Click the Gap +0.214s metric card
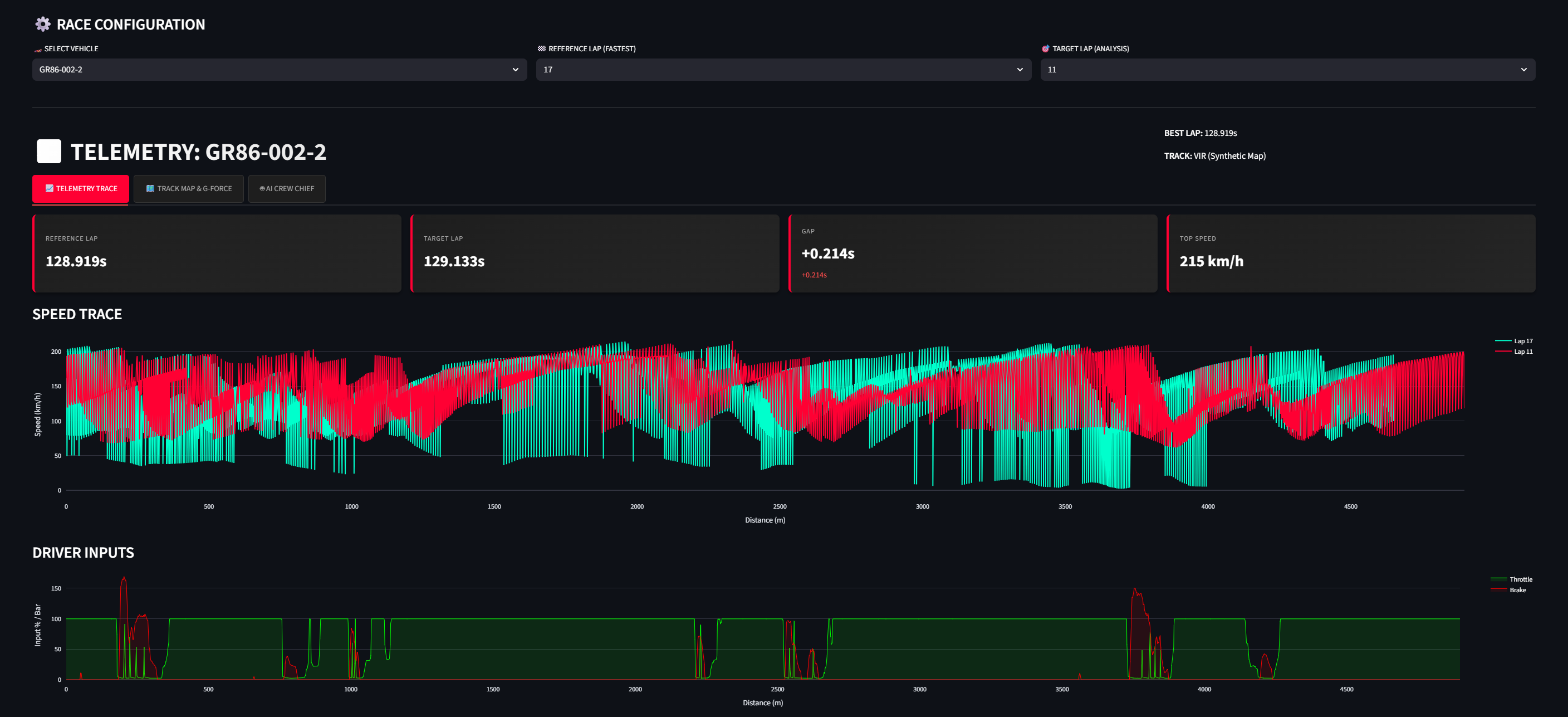Viewport: 1568px width, 717px height. pyautogui.click(x=972, y=253)
